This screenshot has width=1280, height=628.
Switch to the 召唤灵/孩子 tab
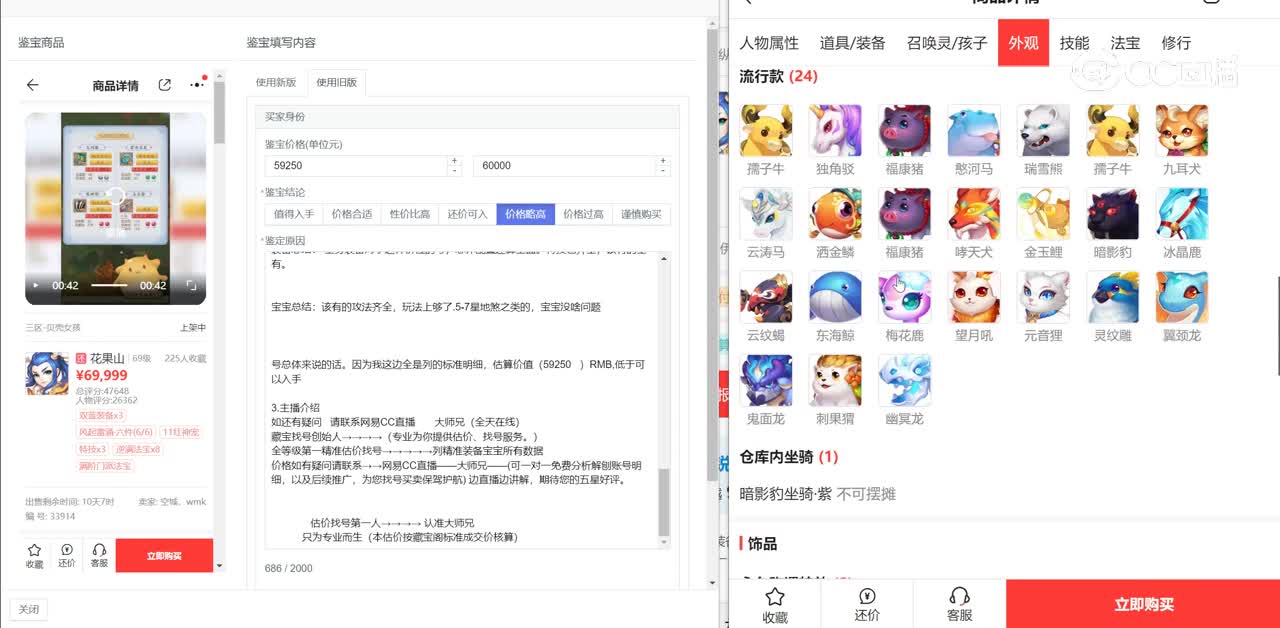tap(947, 43)
